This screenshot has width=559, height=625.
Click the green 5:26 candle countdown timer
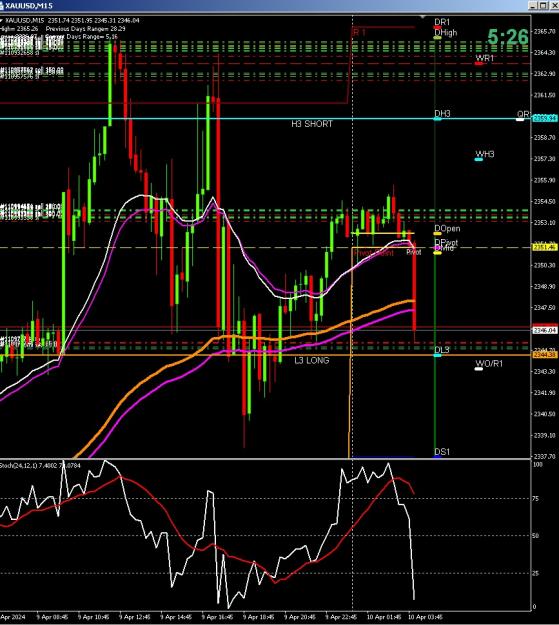(508, 37)
